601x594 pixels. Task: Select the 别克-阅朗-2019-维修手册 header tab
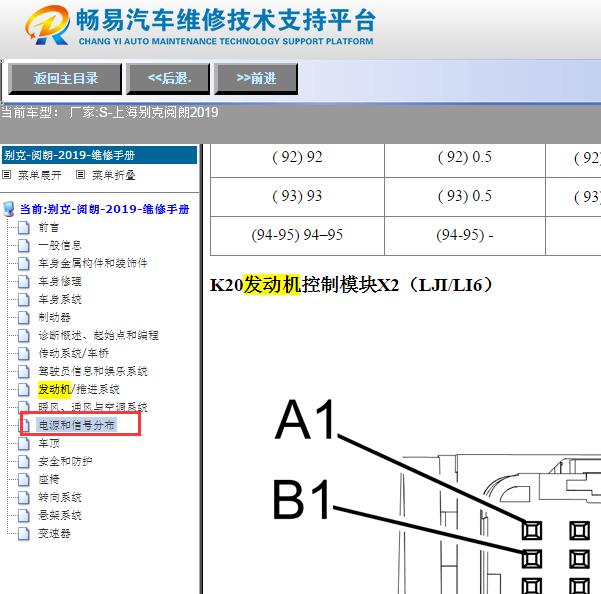[x=99, y=155]
